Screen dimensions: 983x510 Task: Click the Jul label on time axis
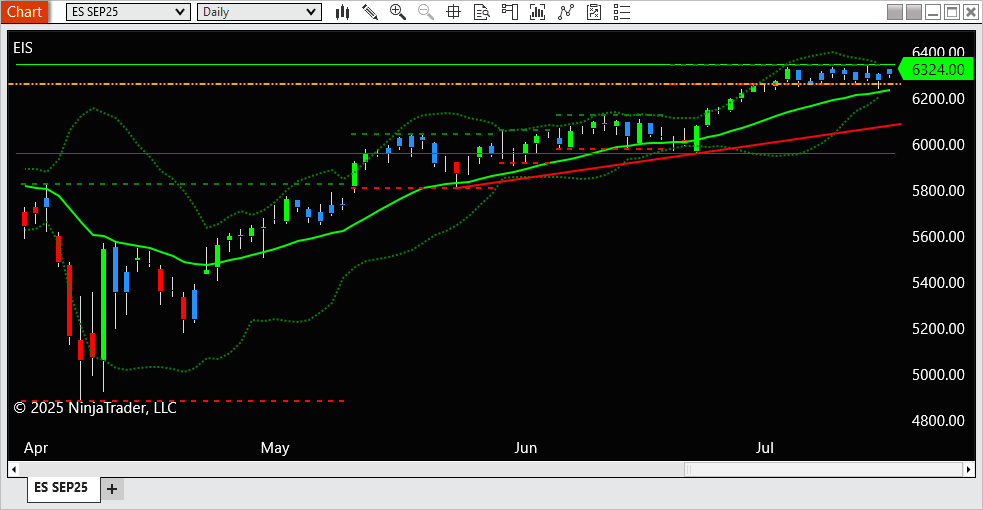coord(764,448)
